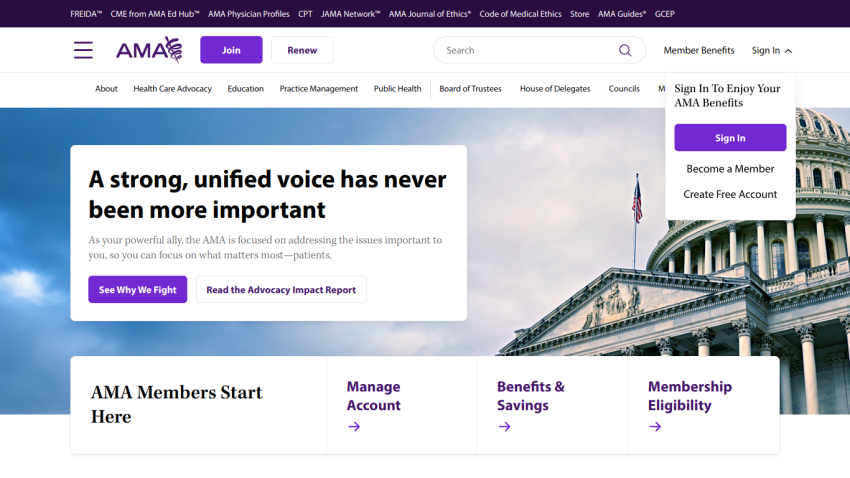Screen dimensions: 850x478
Task: Click the AMA logo
Action: tap(149, 50)
